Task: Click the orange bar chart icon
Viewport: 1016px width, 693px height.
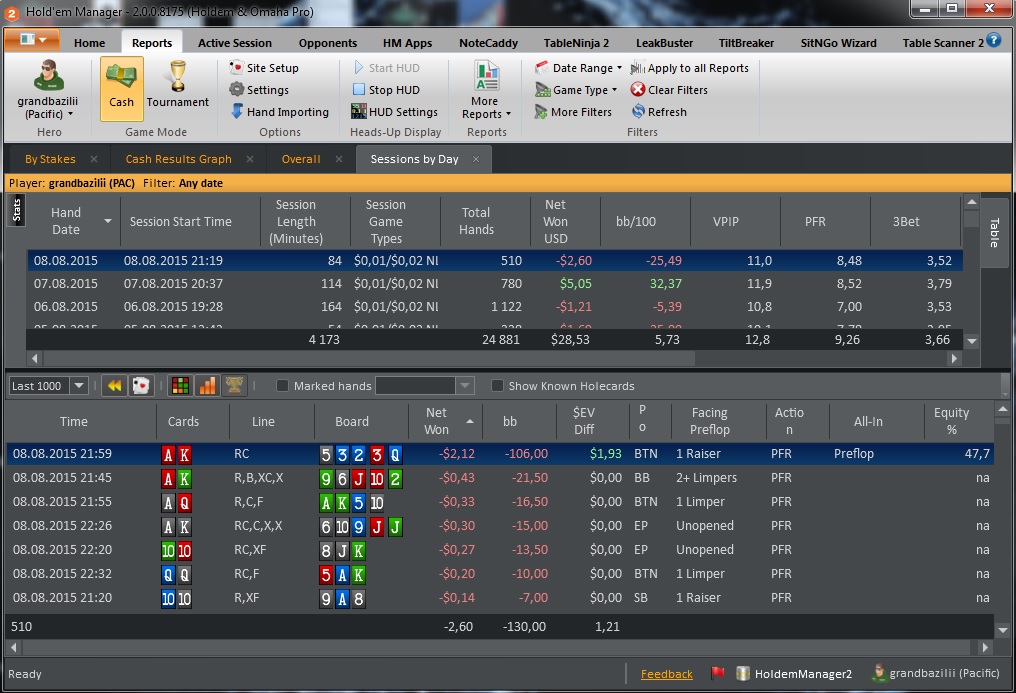Action: tap(207, 386)
